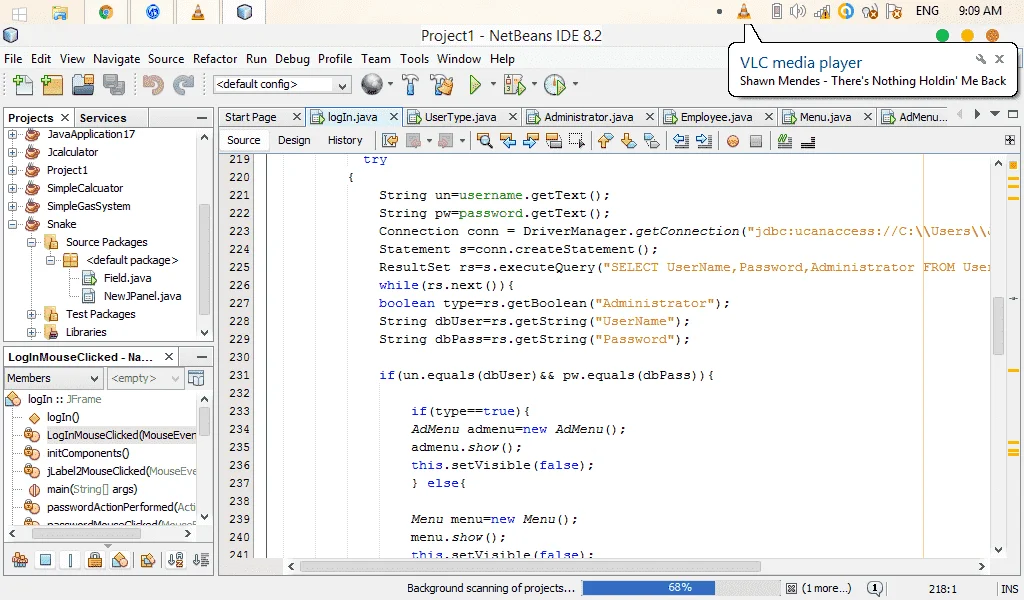Open the Members dropdown in Navigator
Image resolution: width=1024 pixels, height=600 pixels.
[53, 378]
